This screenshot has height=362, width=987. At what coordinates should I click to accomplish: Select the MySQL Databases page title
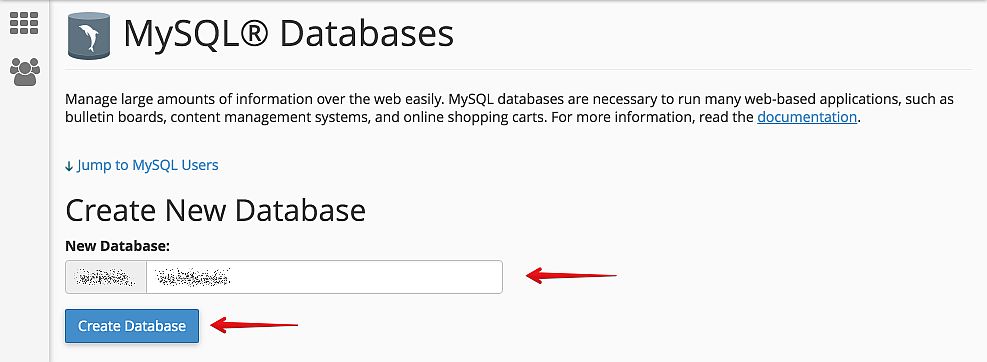point(288,35)
